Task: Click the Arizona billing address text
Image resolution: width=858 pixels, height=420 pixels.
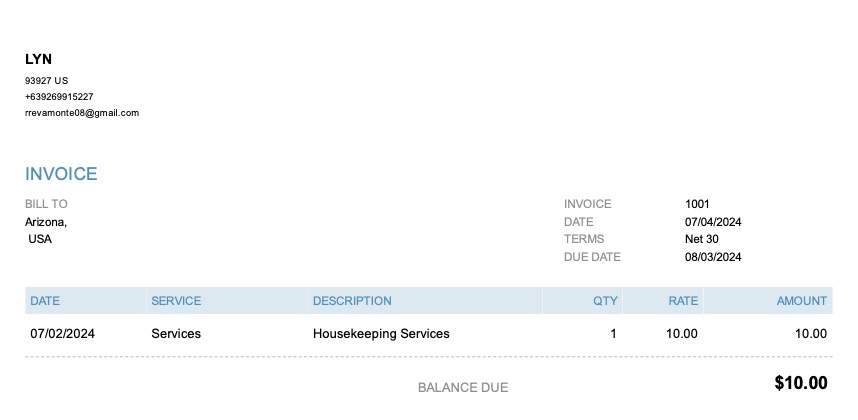Action: (46, 222)
